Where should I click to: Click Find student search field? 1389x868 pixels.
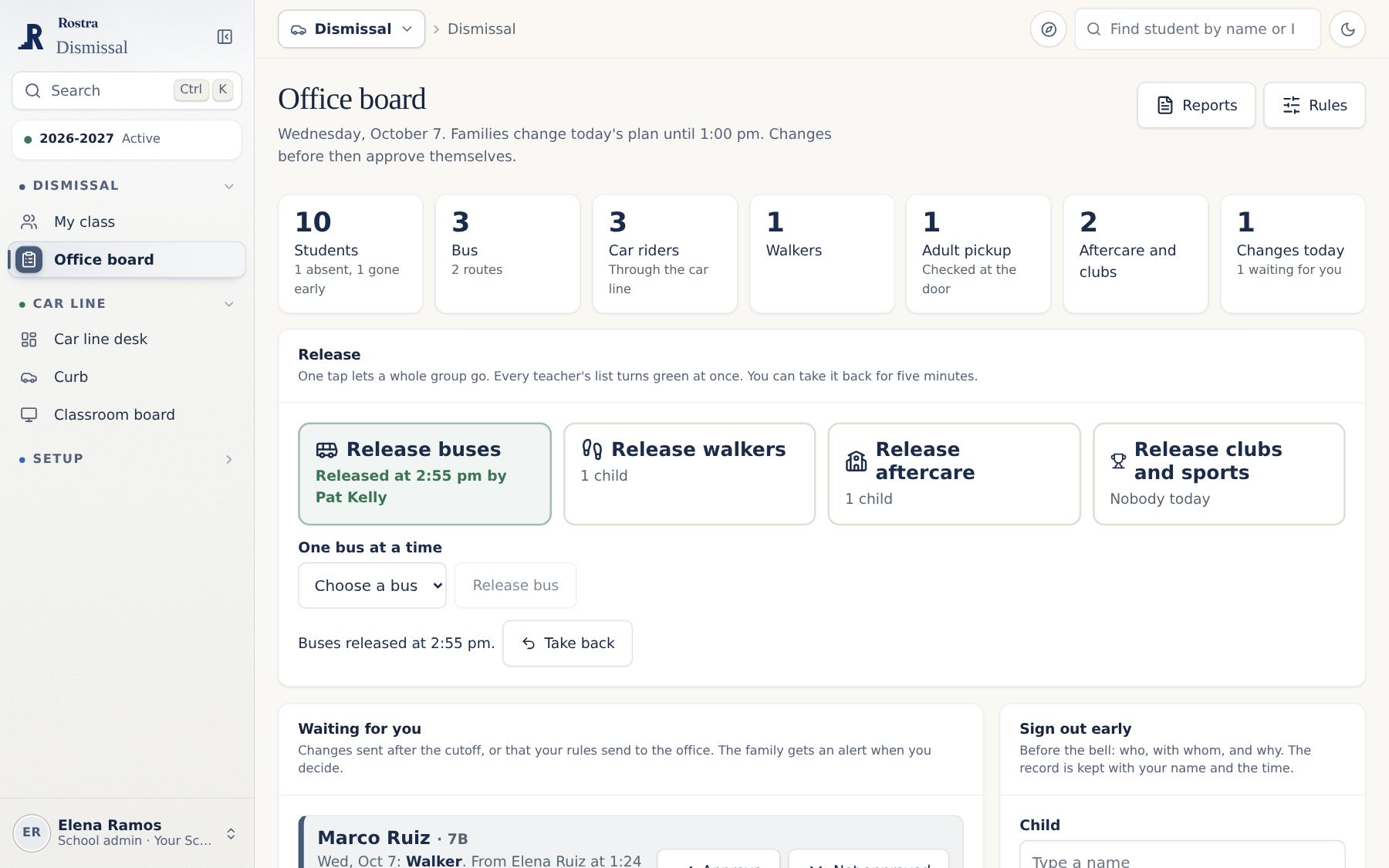pos(1198,29)
